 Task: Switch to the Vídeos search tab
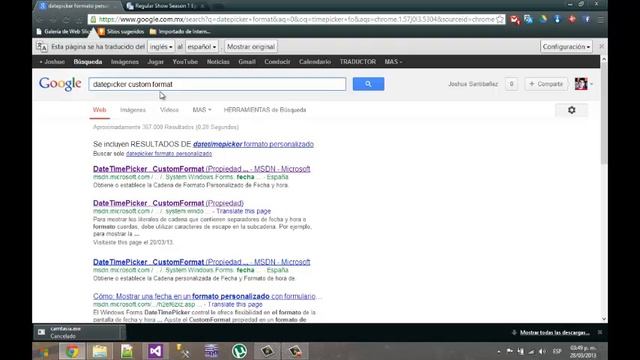click(x=169, y=110)
